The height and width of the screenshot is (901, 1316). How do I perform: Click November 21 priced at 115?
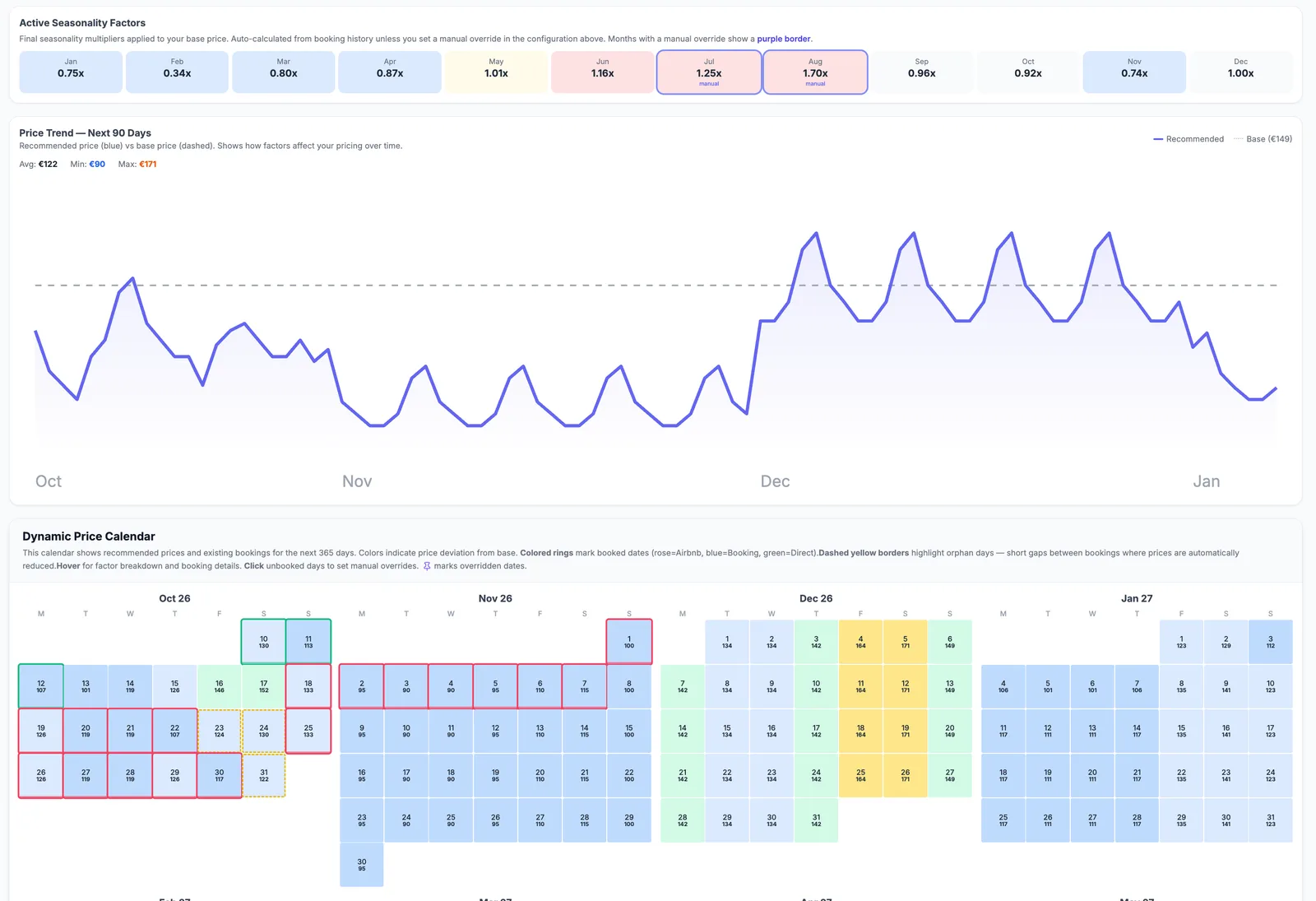point(585,775)
